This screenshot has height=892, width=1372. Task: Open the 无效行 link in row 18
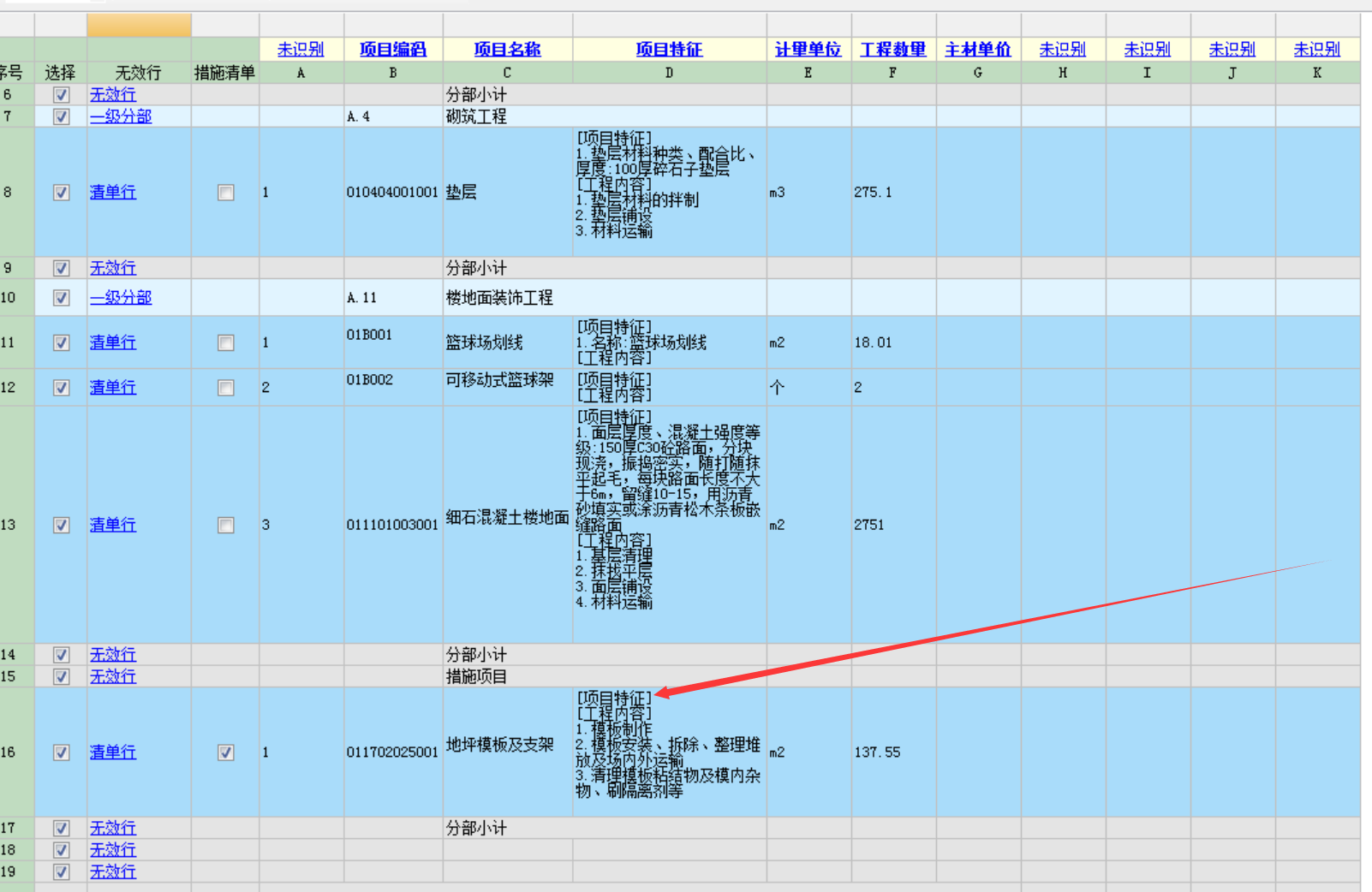tap(113, 850)
